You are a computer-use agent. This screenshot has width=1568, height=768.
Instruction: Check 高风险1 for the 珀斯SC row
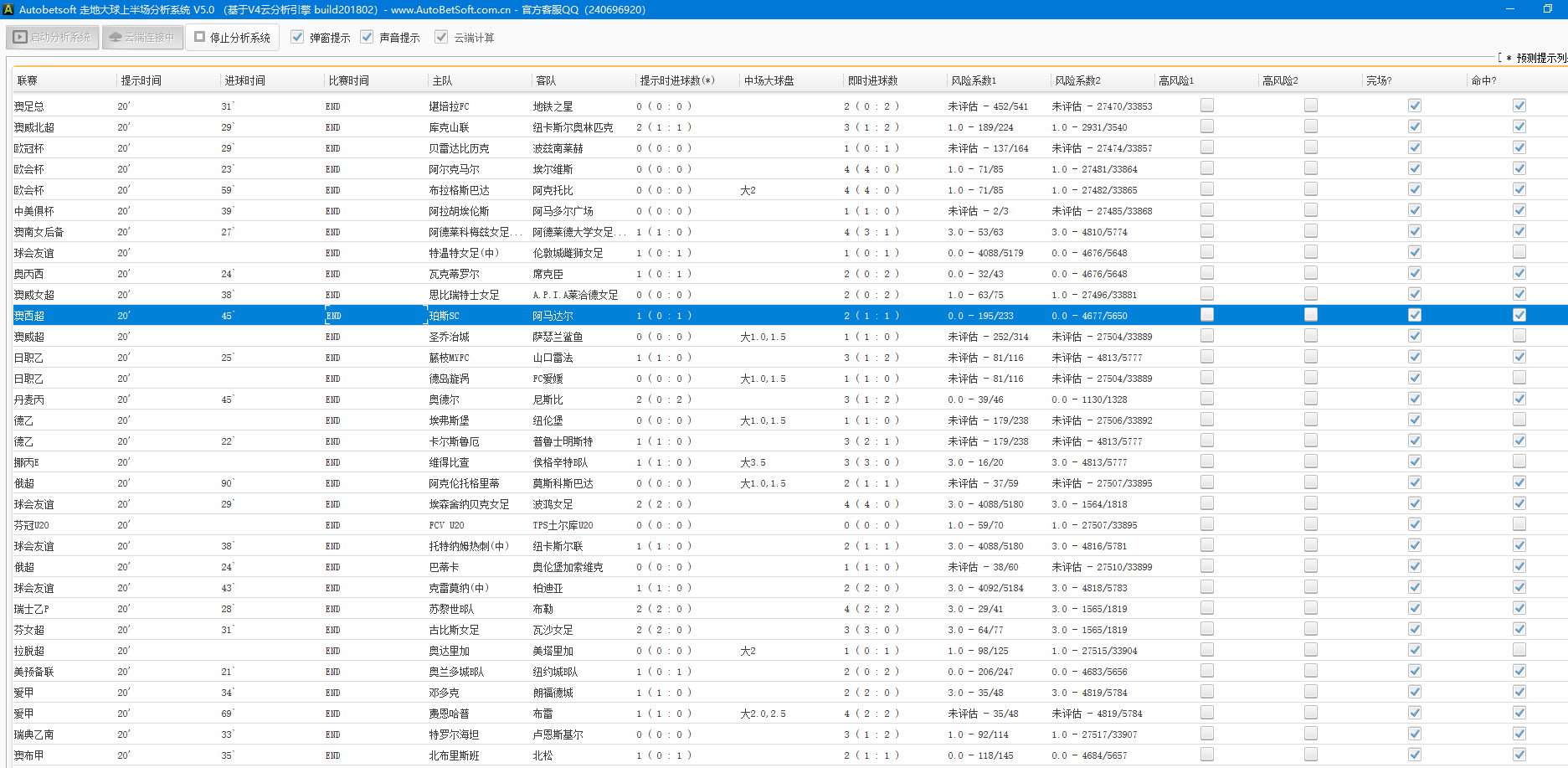(1206, 315)
